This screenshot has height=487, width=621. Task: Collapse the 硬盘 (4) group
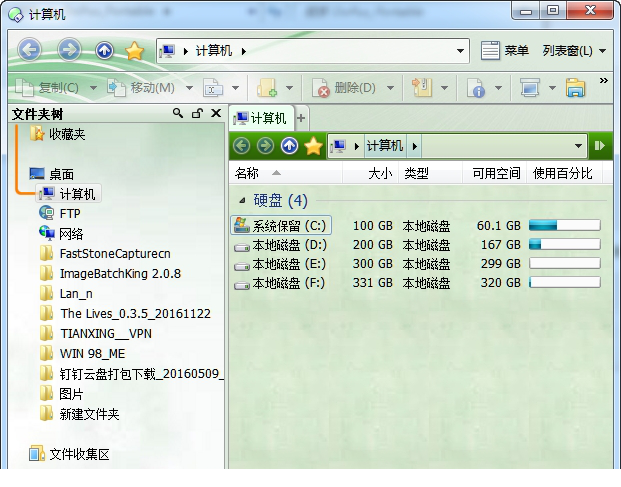[242, 201]
